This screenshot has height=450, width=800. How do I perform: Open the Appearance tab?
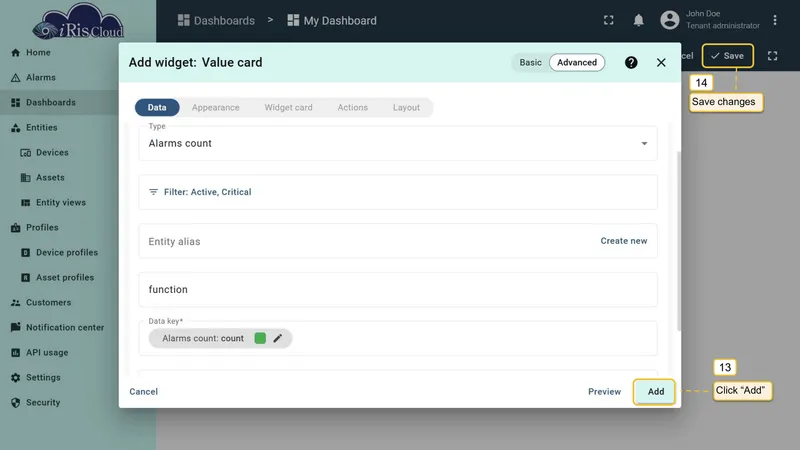215,108
